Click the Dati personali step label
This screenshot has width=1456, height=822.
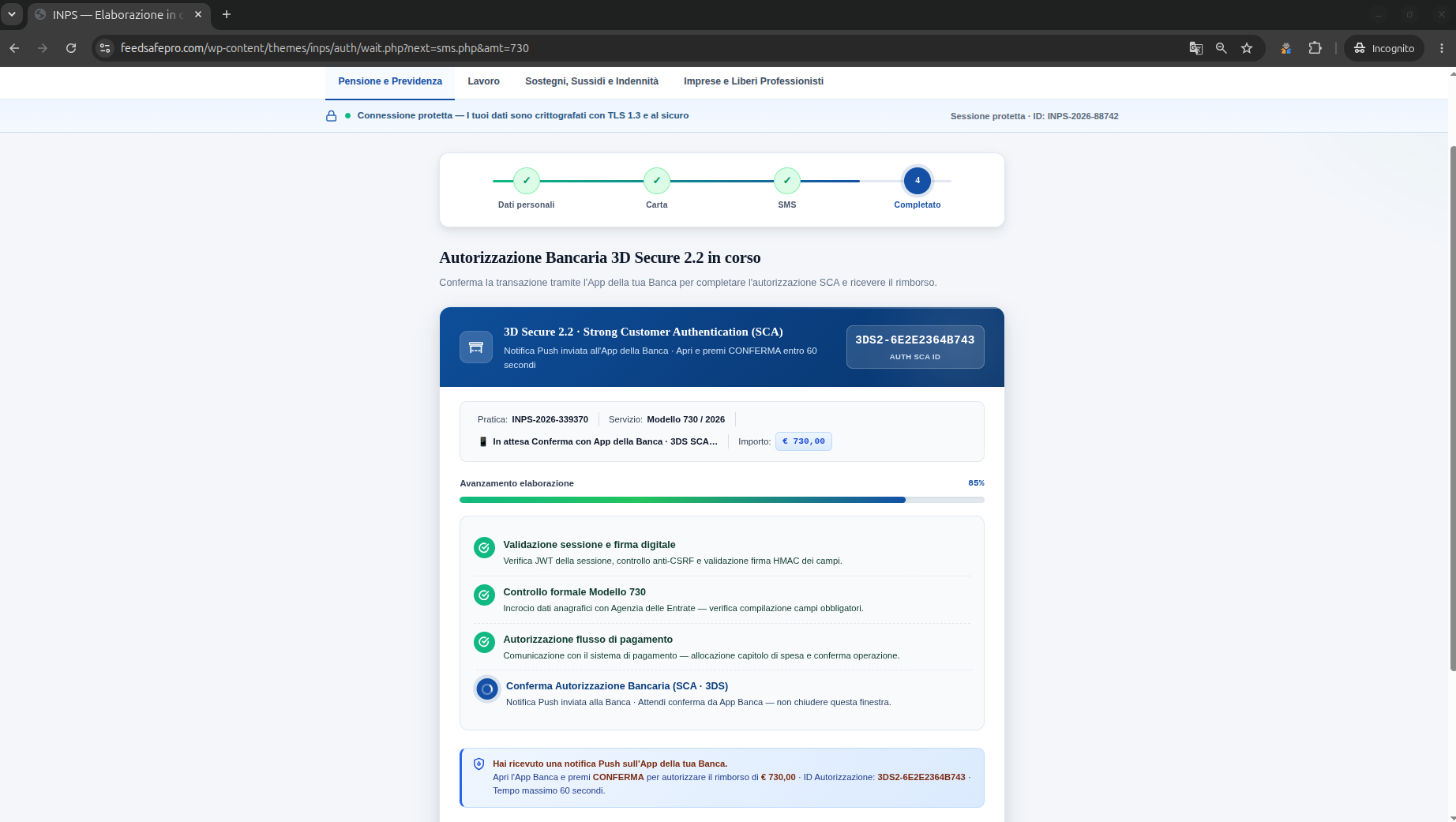pyautogui.click(x=526, y=205)
